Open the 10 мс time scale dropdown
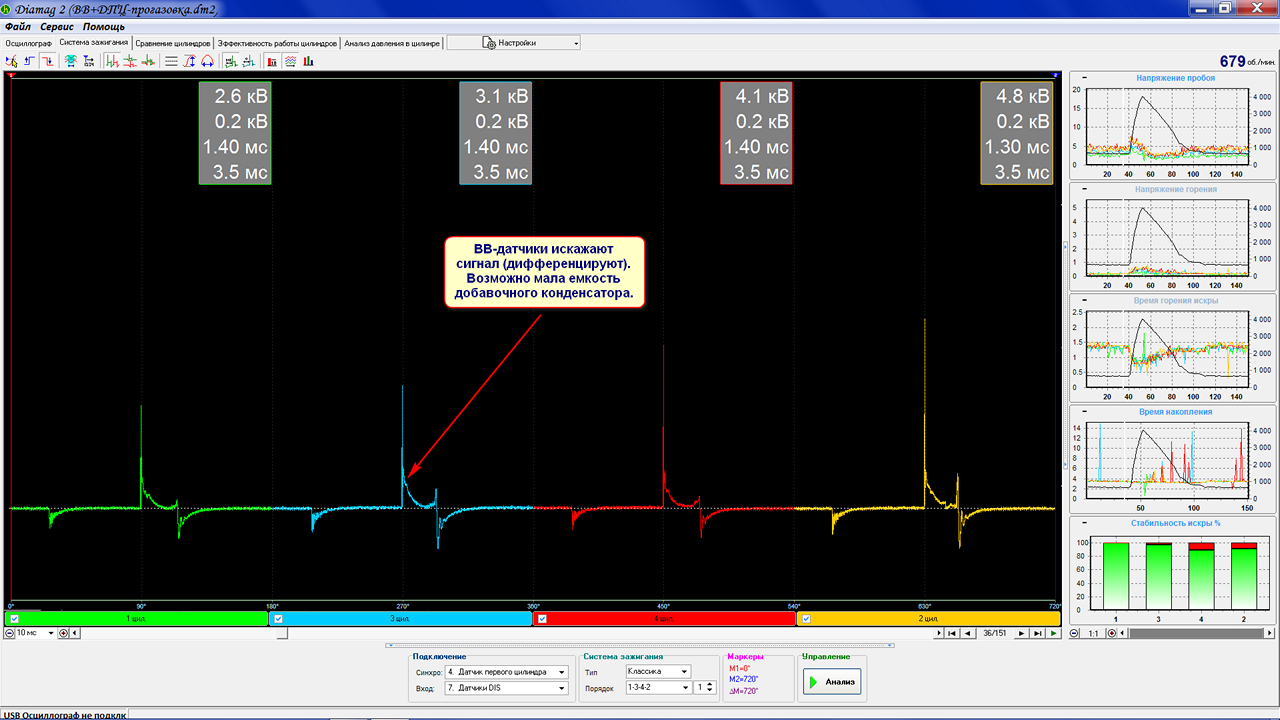Screen dimensions: 1280x720 50,633
